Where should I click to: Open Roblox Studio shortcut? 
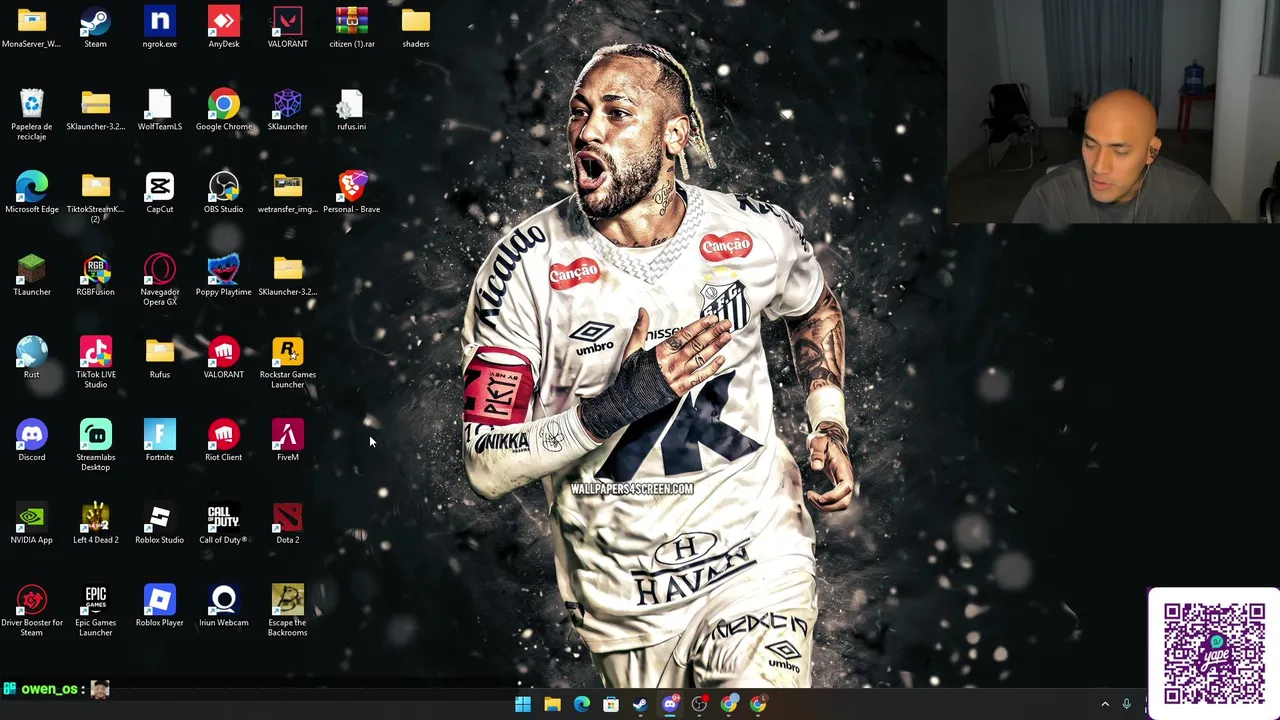[159, 523]
